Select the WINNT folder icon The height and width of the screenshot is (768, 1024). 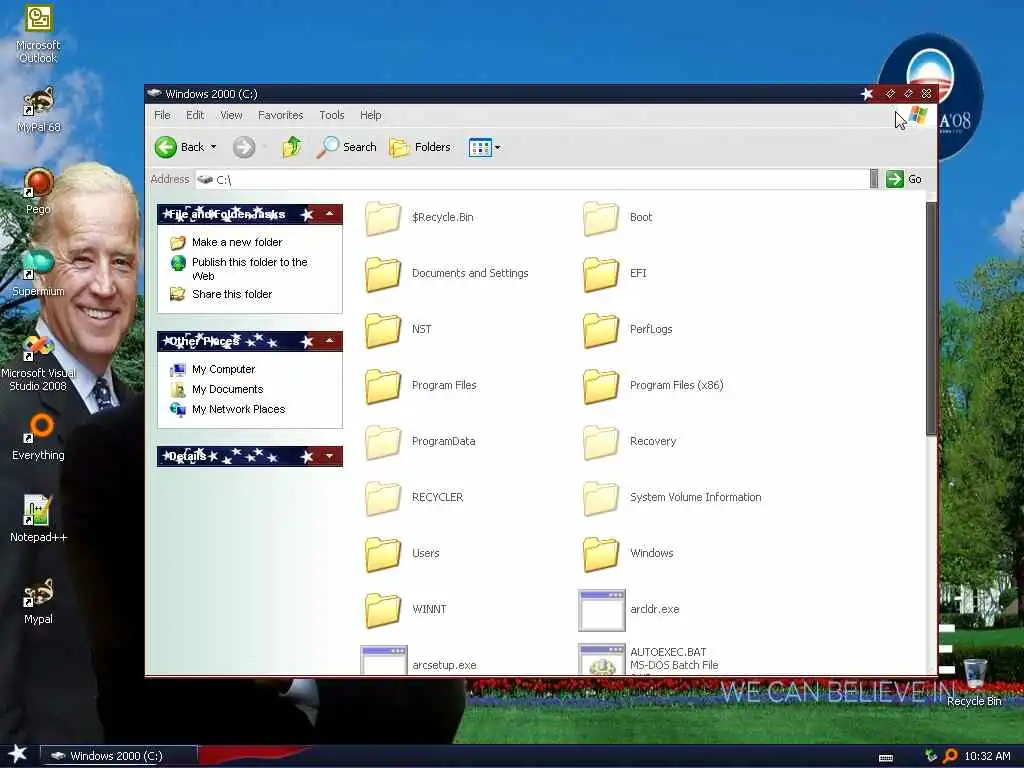coord(383,611)
